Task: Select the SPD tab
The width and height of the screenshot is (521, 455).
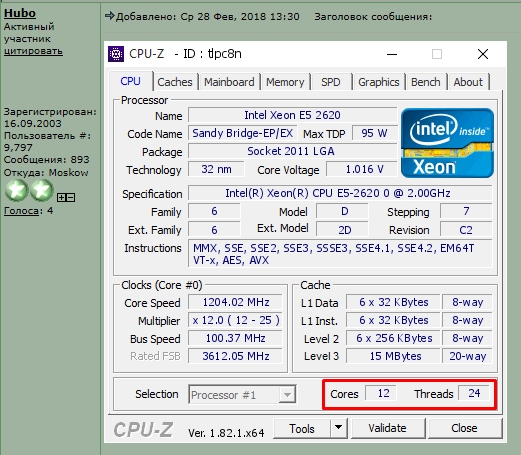Action: coord(331,82)
